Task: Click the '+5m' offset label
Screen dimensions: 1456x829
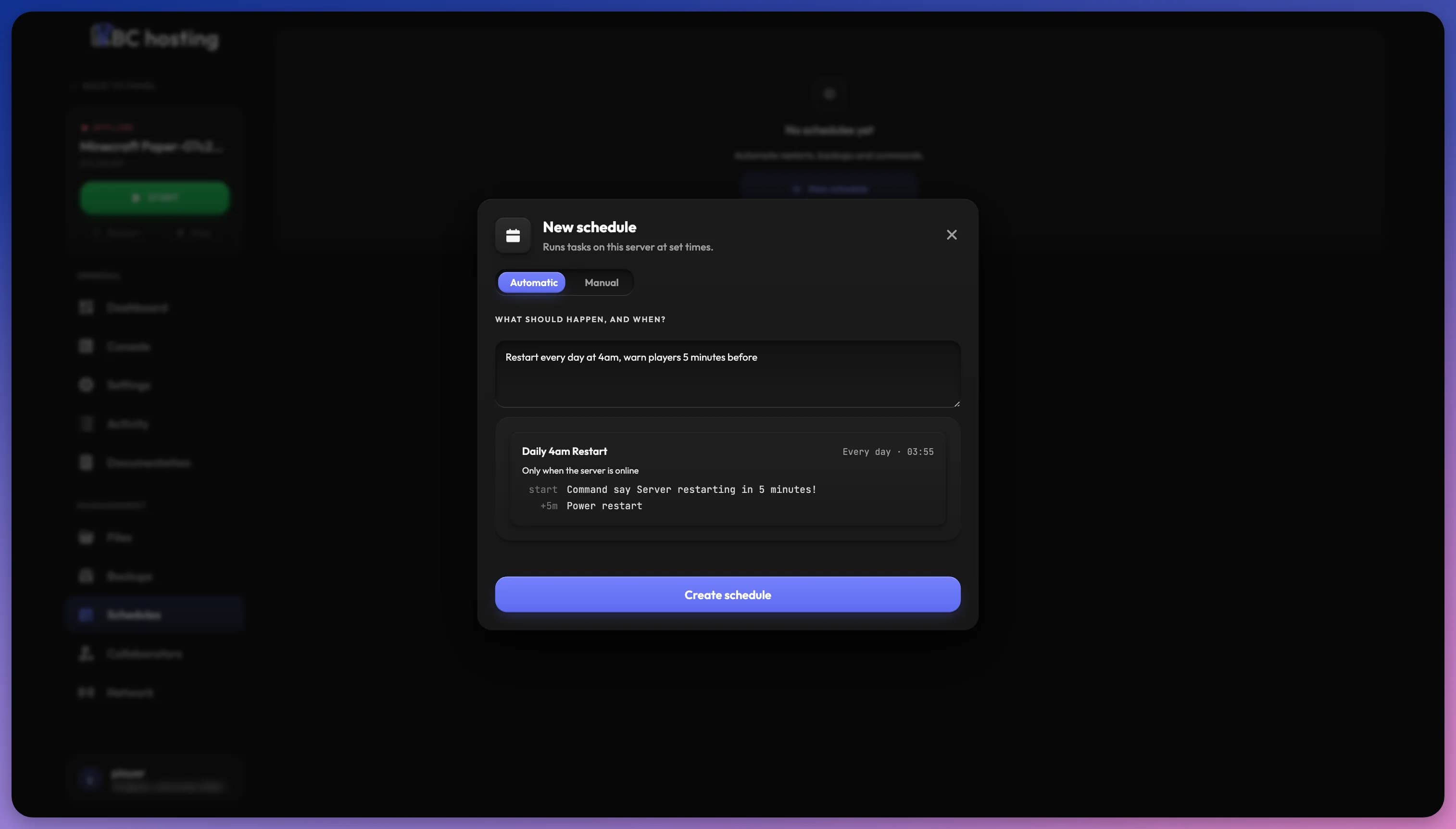Action: pos(549,505)
